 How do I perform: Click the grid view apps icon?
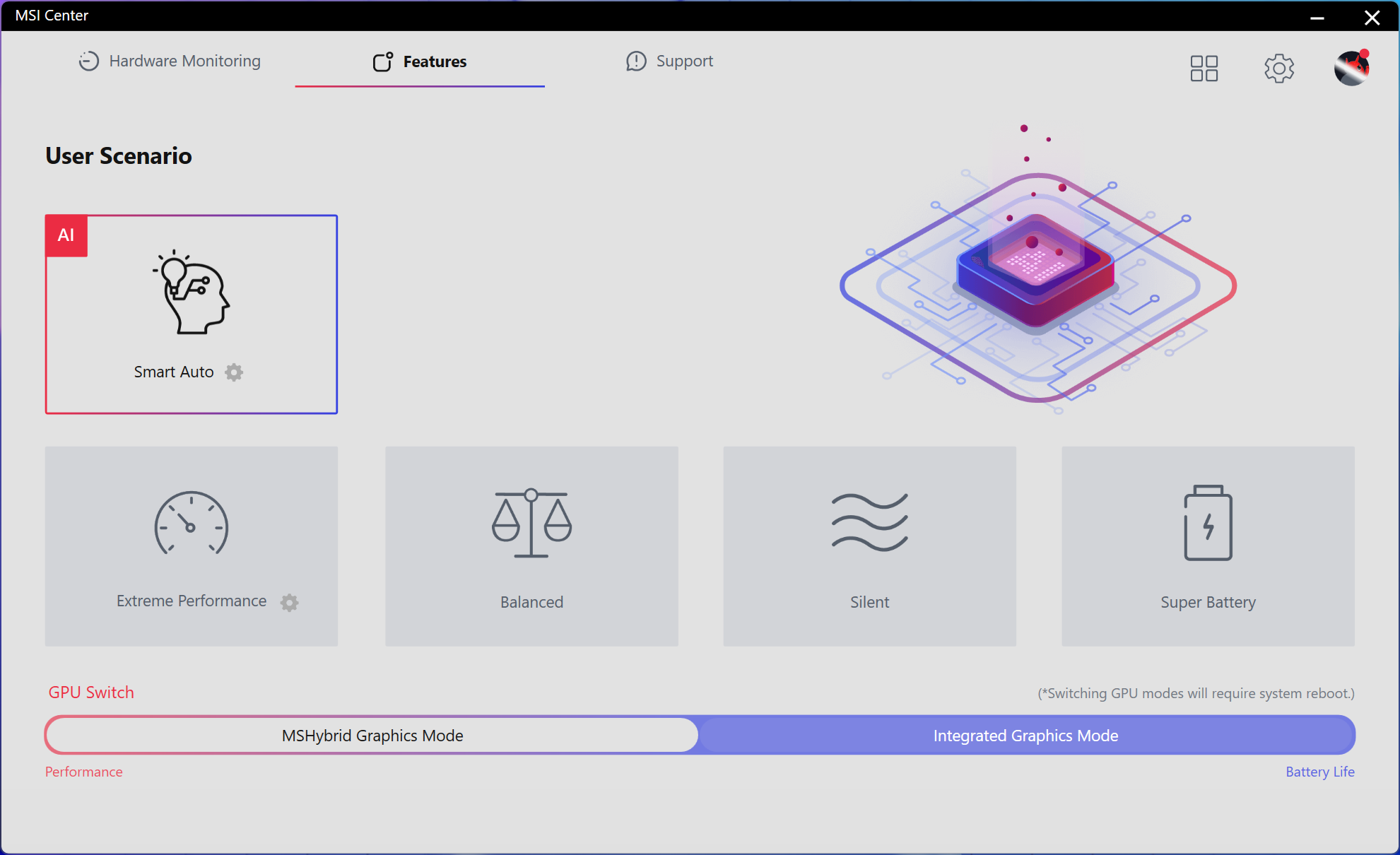(1204, 69)
